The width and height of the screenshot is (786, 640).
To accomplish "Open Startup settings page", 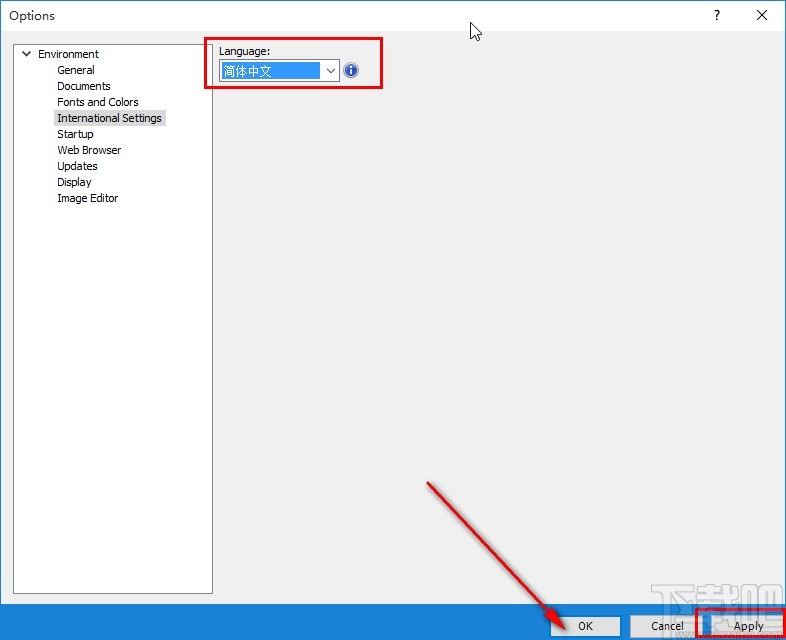I will pos(75,134).
